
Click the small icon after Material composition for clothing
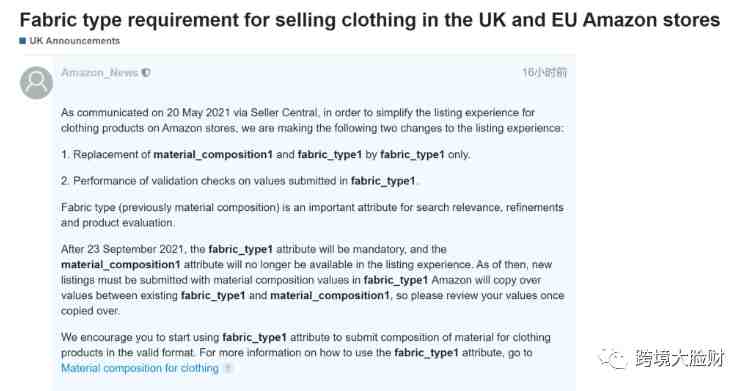click(x=228, y=368)
